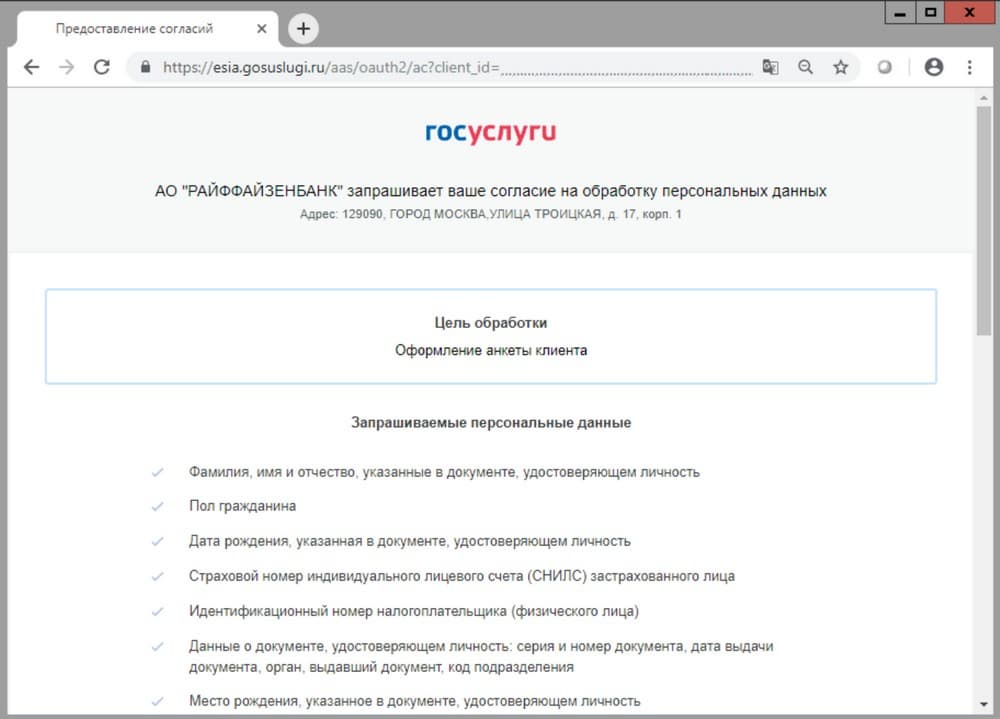
Task: Click heading Запрашиваемые персональные данные
Action: click(x=490, y=422)
